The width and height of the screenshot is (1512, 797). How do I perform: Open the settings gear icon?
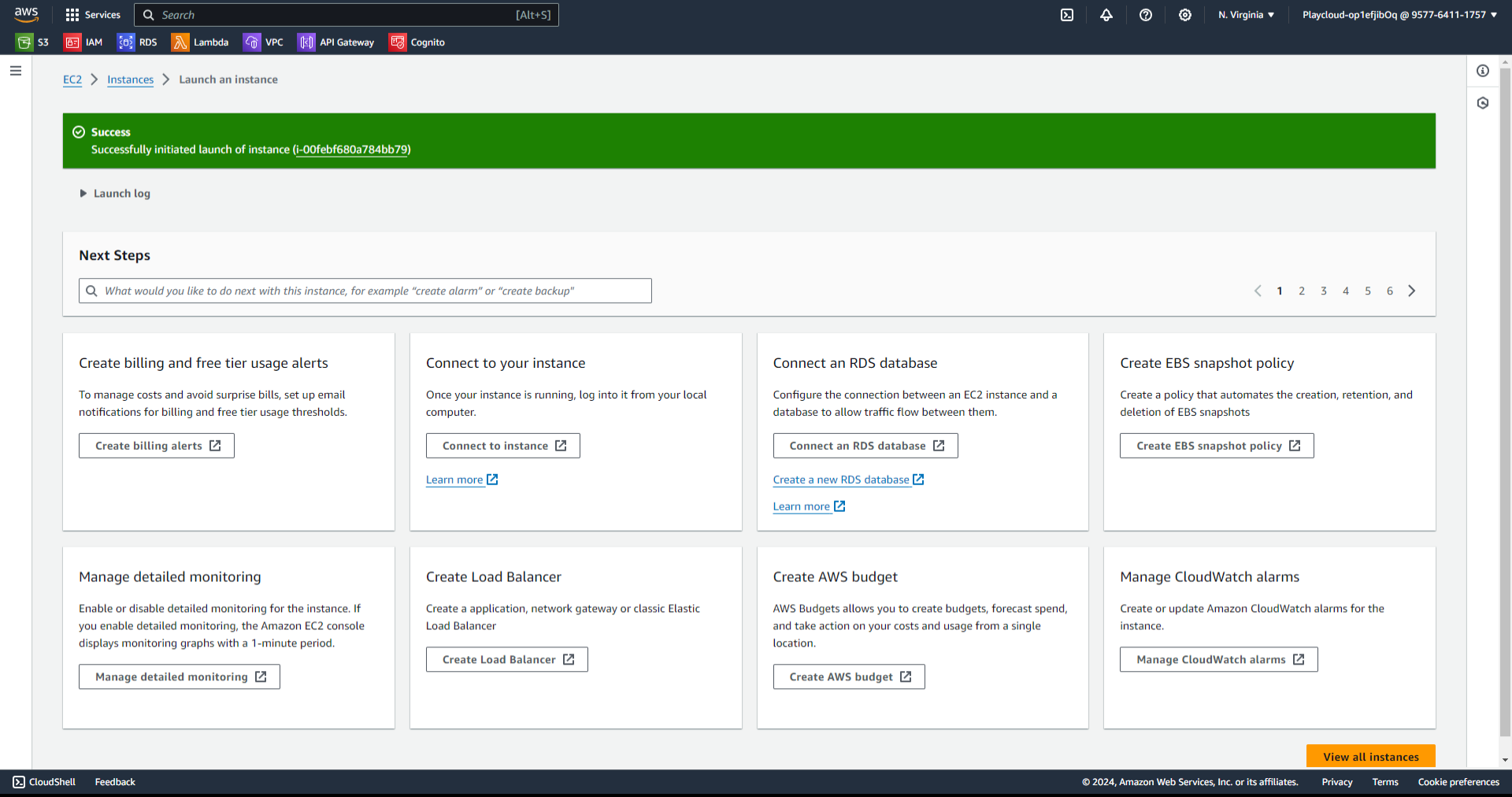(x=1185, y=15)
